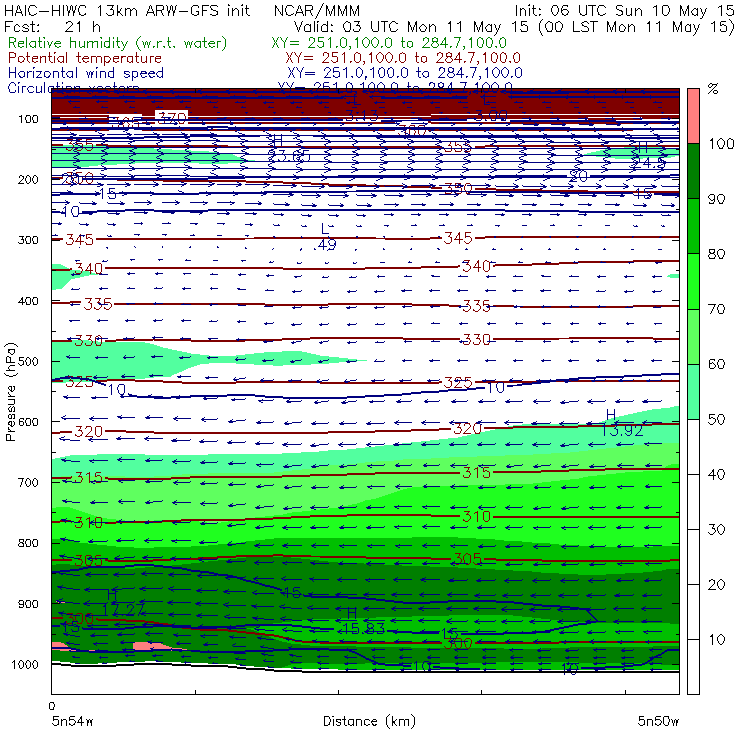Click the 'Pressure (hPa)' axis title

10,392
